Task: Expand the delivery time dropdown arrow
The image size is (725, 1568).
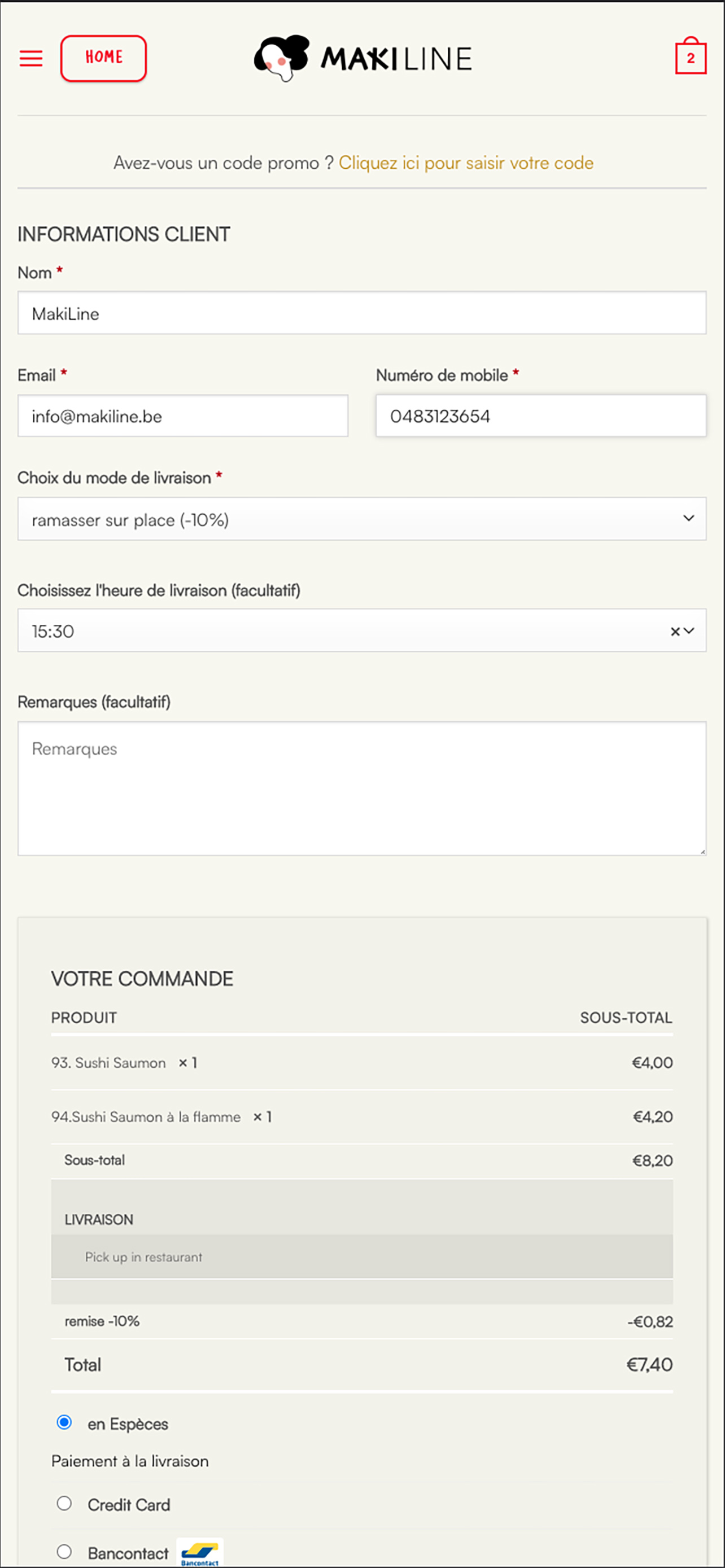Action: (x=689, y=631)
